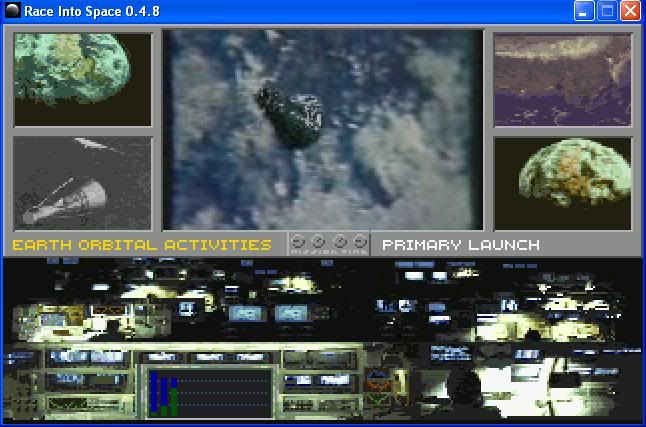Click the blue-green bar graph monitor
This screenshot has height=427, width=646.
209,393
